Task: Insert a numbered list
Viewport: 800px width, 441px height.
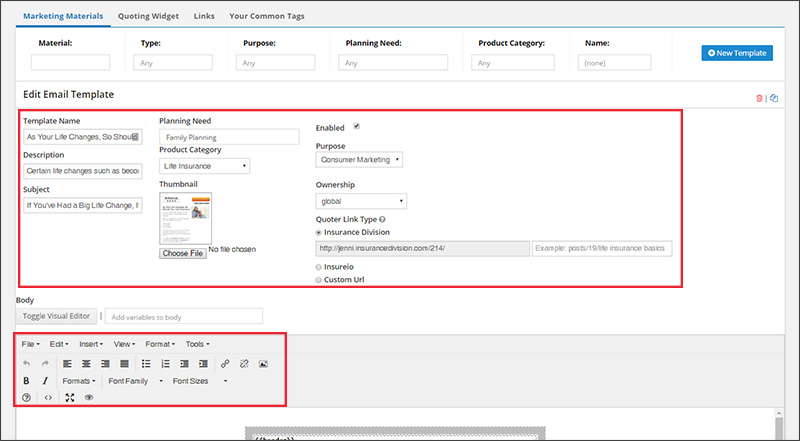Action: pyautogui.click(x=165, y=364)
